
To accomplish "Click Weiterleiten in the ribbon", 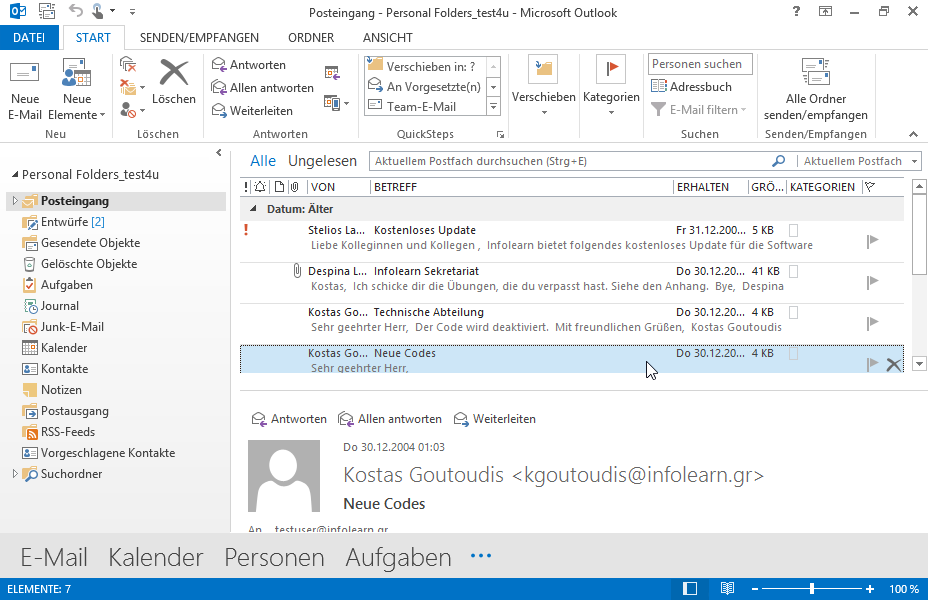I will click(252, 111).
